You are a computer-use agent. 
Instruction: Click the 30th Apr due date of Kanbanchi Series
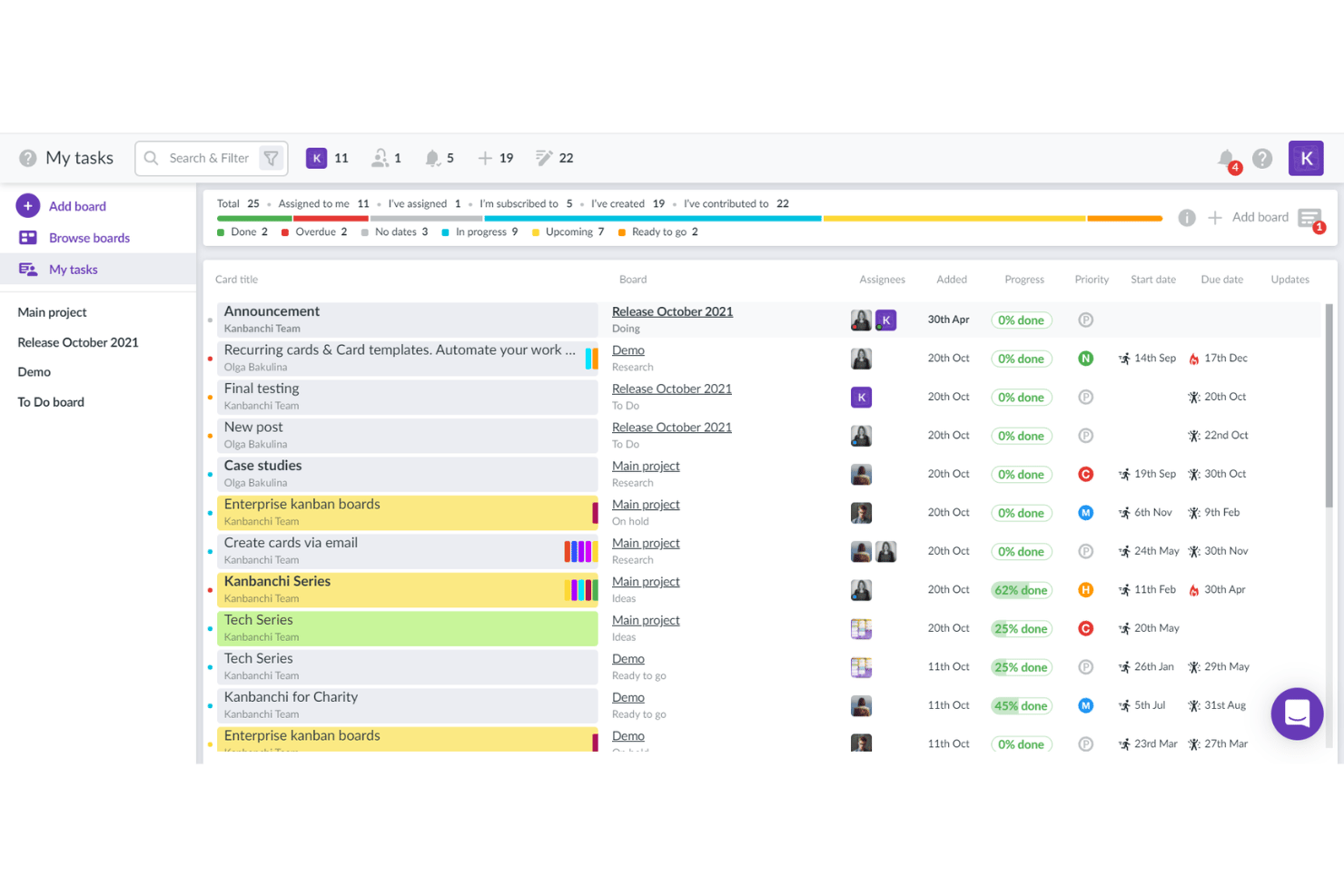1224,590
